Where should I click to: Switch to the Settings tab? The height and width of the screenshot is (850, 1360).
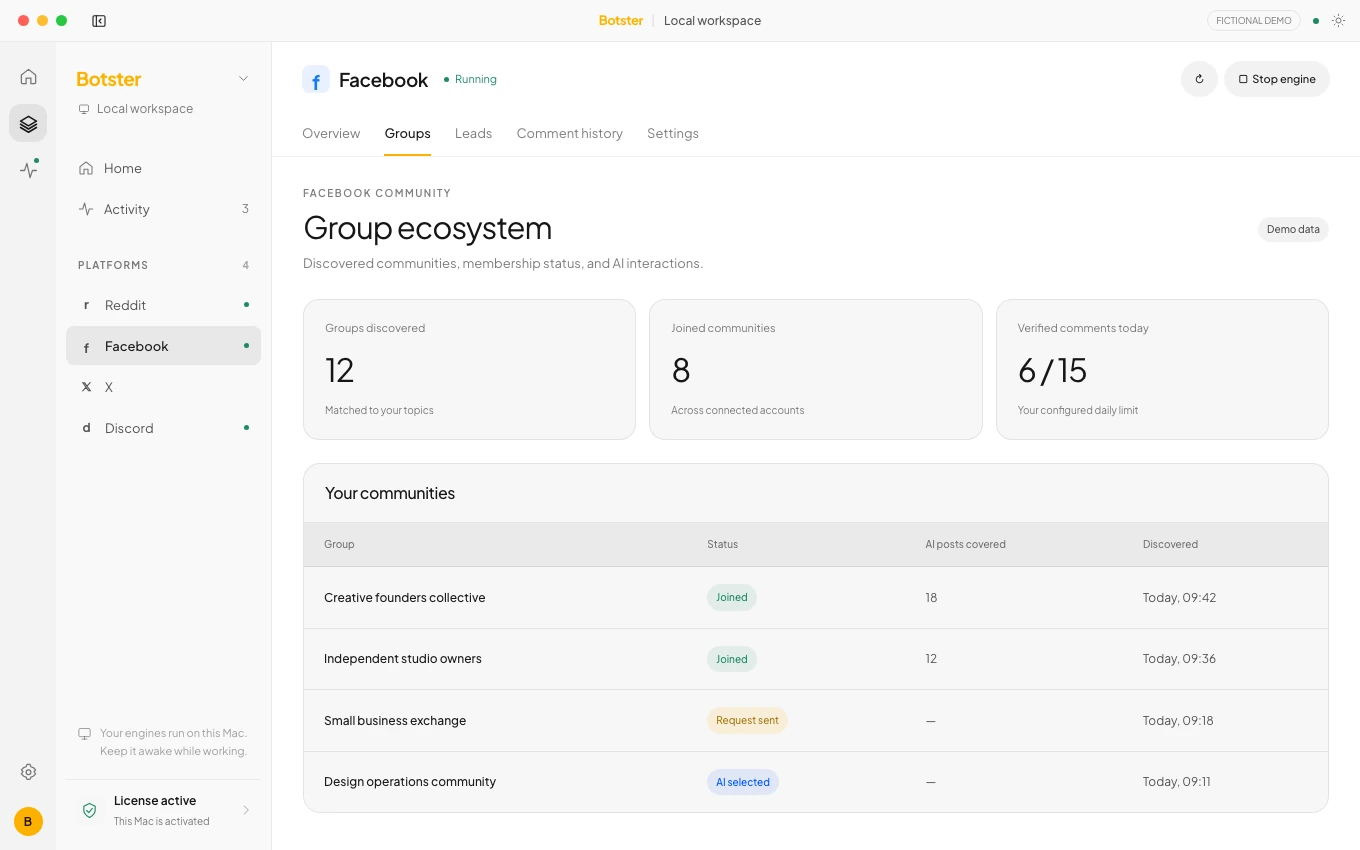673,133
